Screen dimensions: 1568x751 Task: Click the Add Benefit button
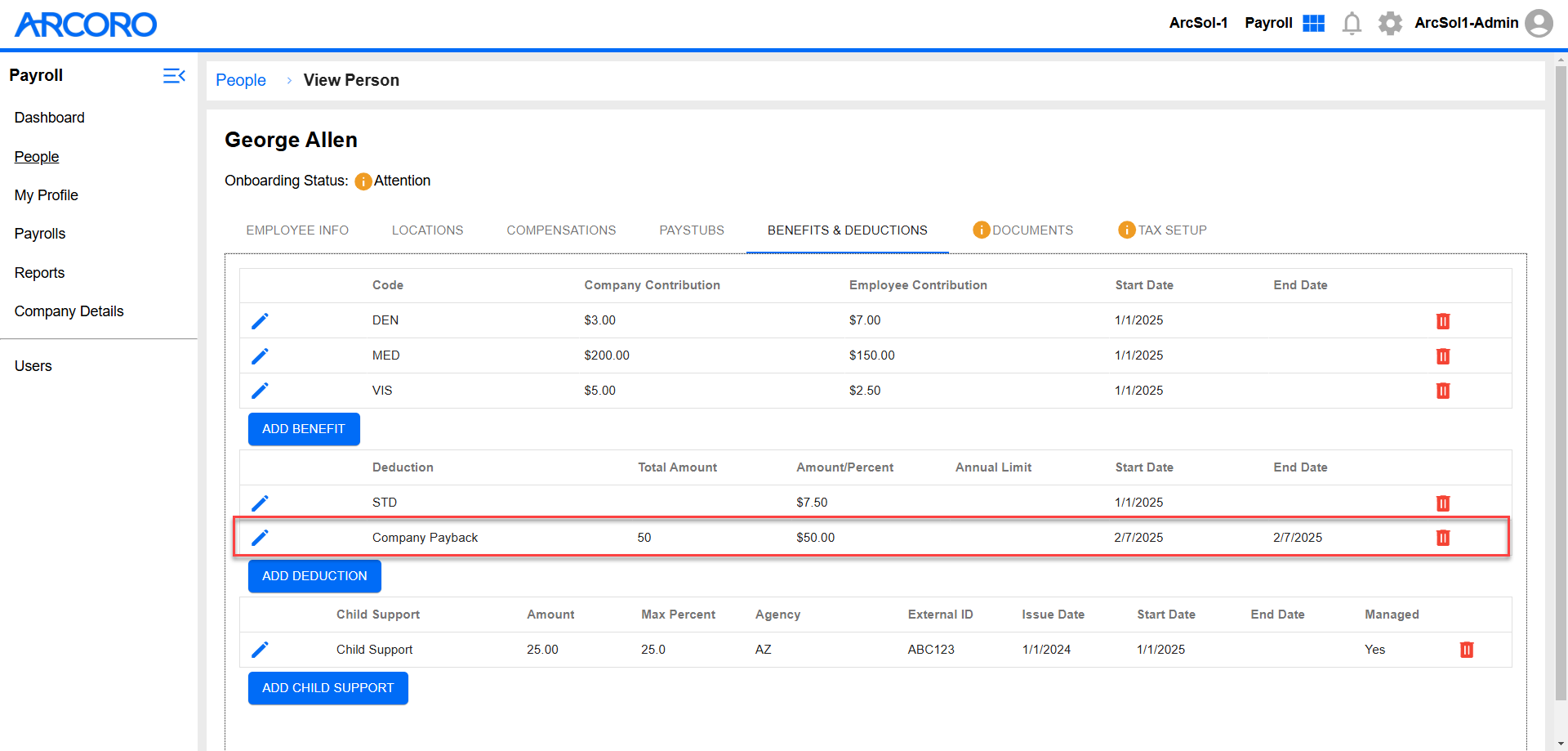(x=304, y=429)
